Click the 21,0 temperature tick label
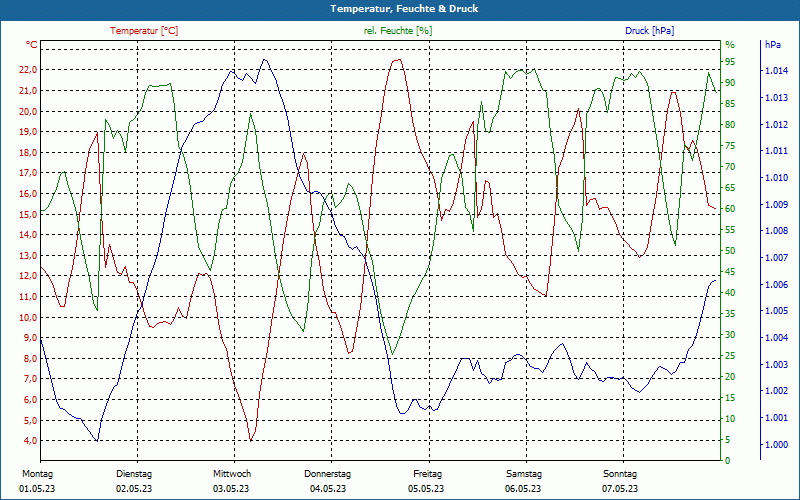 (28, 91)
